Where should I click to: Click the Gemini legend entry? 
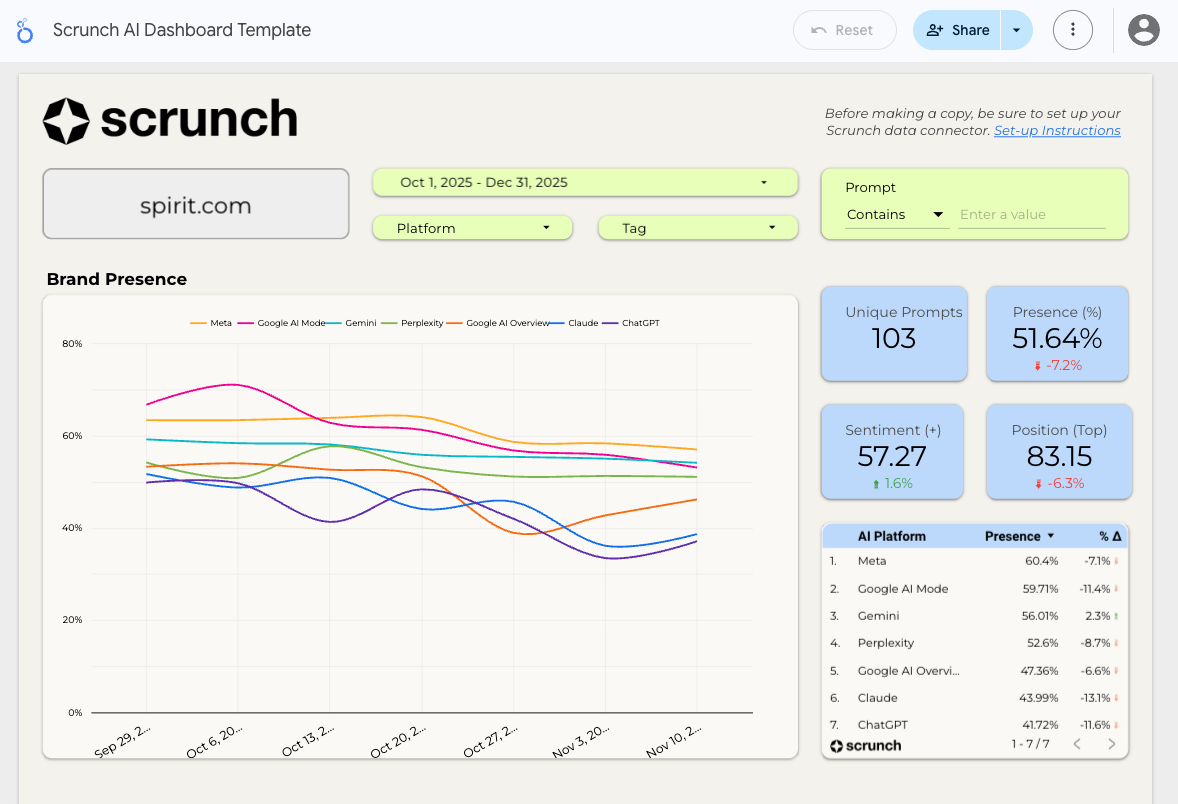(352, 323)
